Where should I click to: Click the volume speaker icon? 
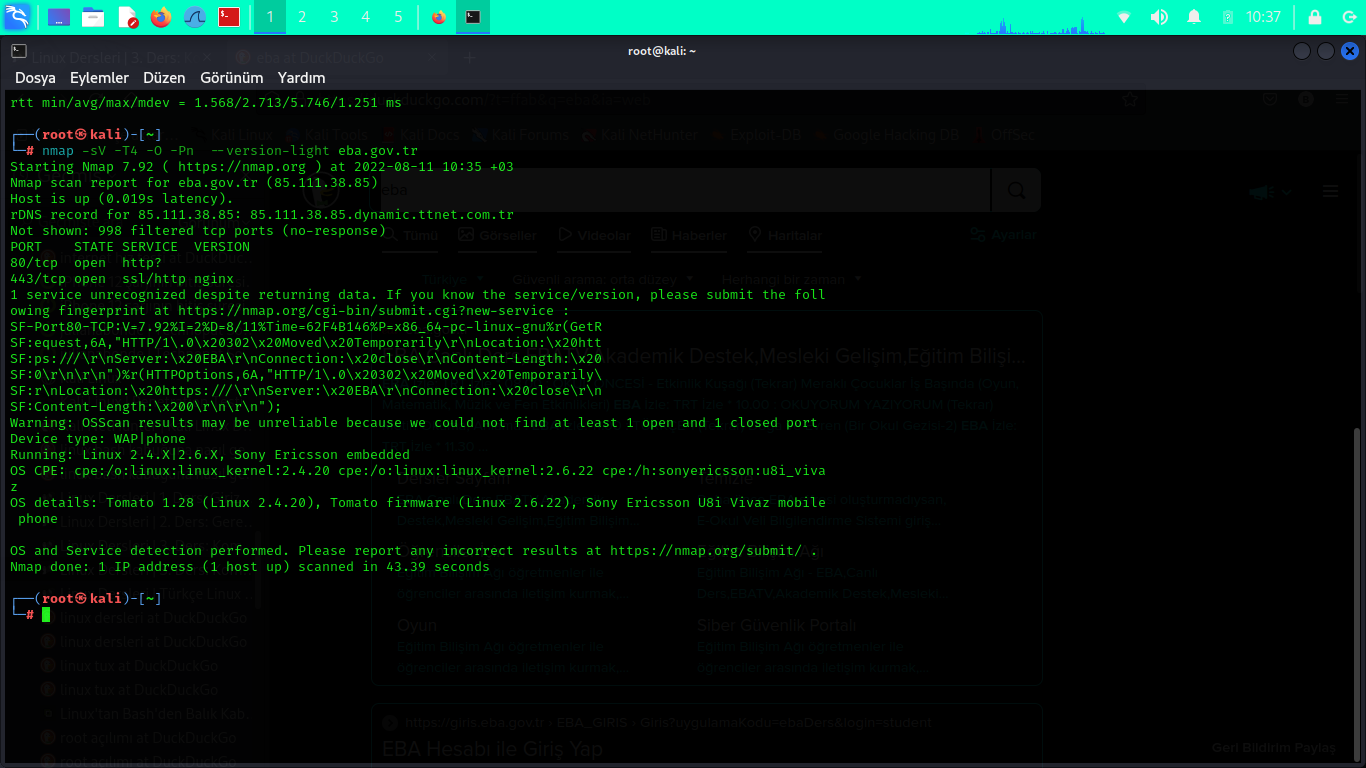click(x=1159, y=17)
